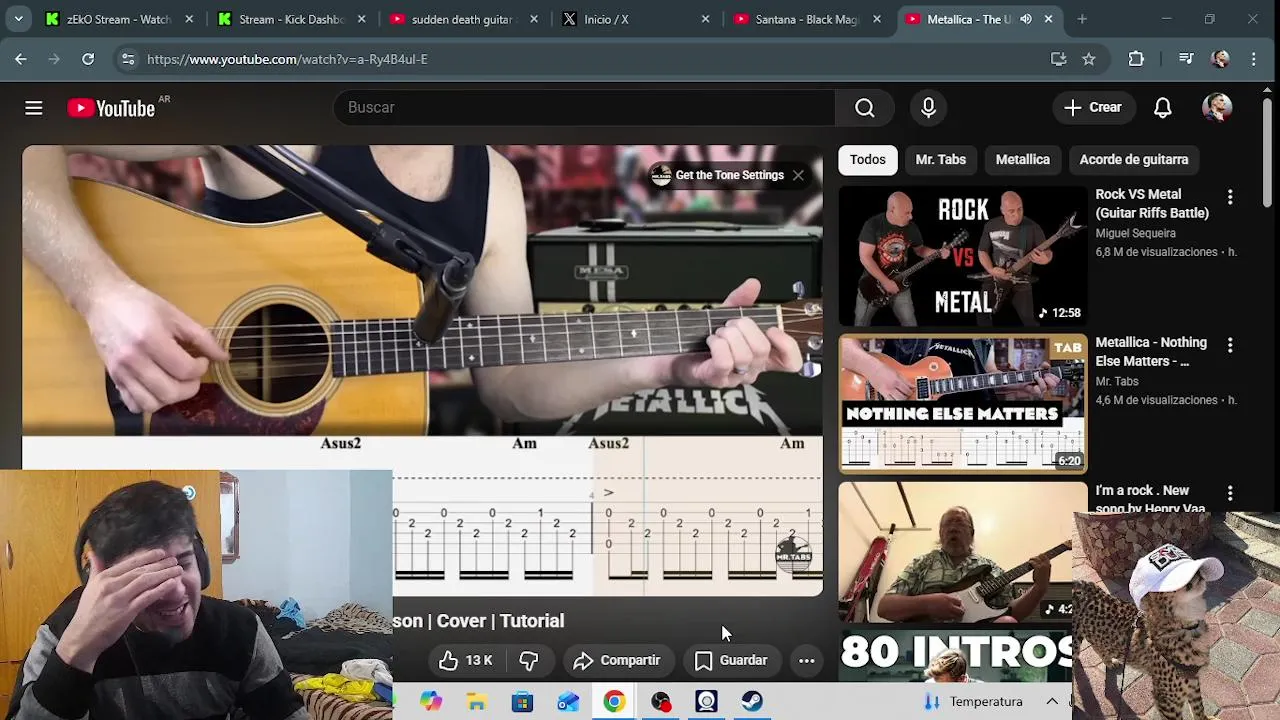
Task: Open the YouTube hamburger guide menu
Action: coord(34,108)
